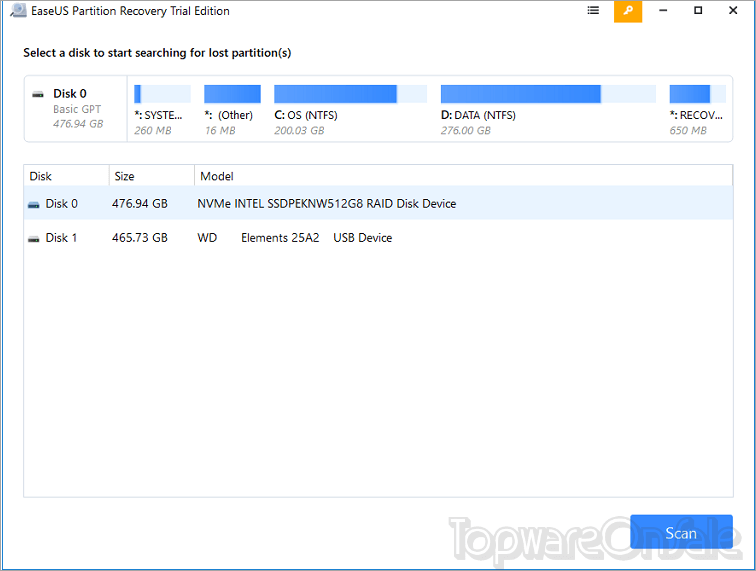Click the '*: (Other)' partition label

coord(229,115)
